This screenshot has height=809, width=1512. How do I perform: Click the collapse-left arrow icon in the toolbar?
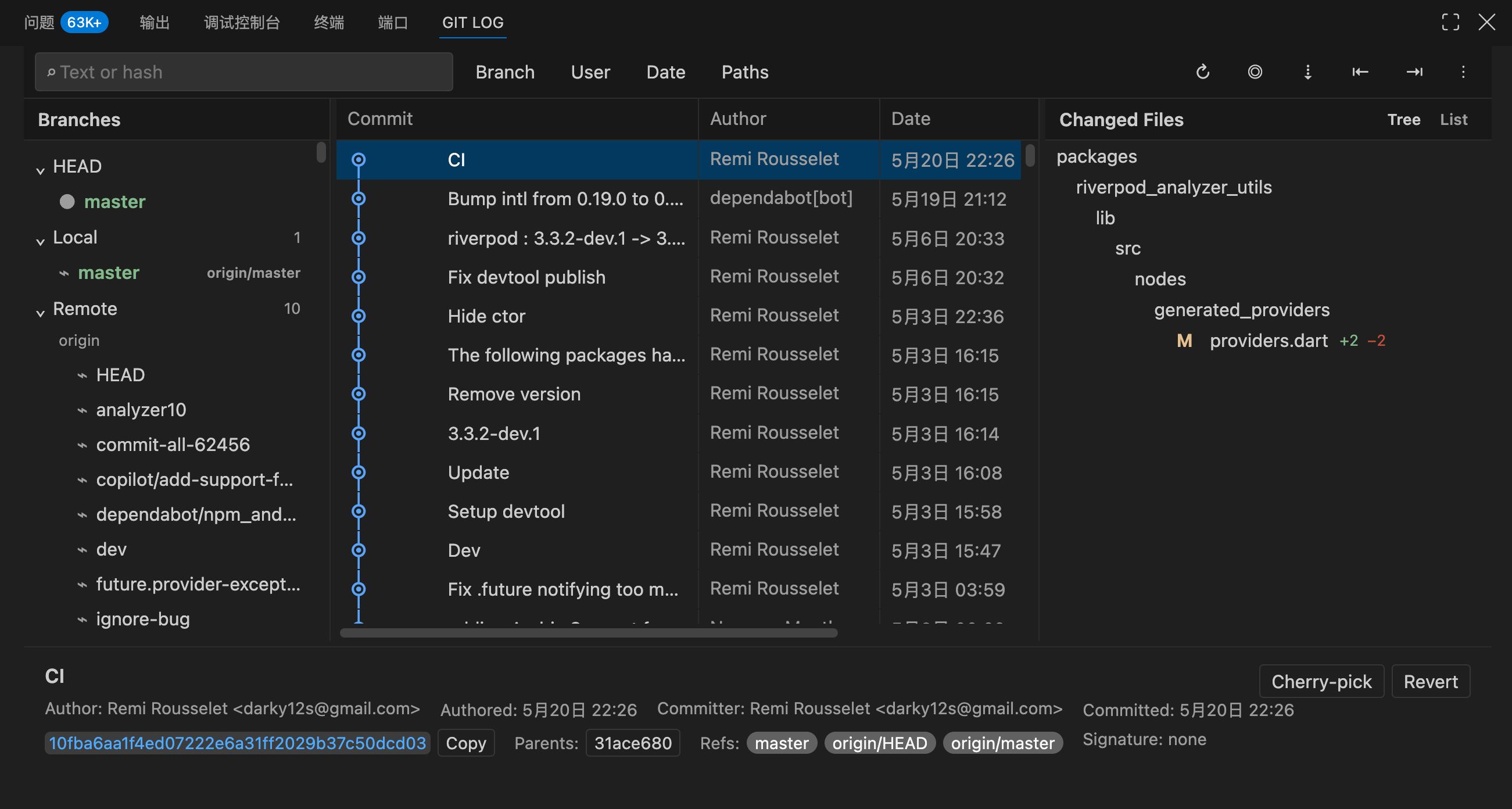click(1360, 71)
